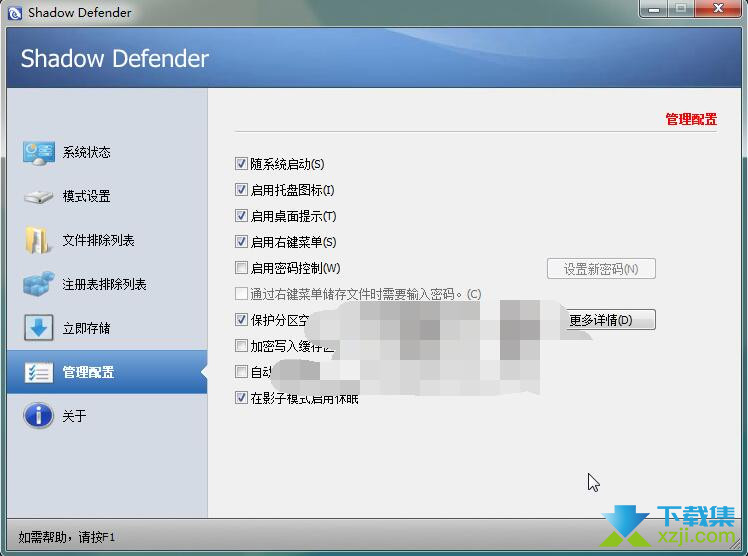Viewport: 748px width, 556px height.
Task: Toggle 保护分区空 checkbox
Action: (241, 319)
